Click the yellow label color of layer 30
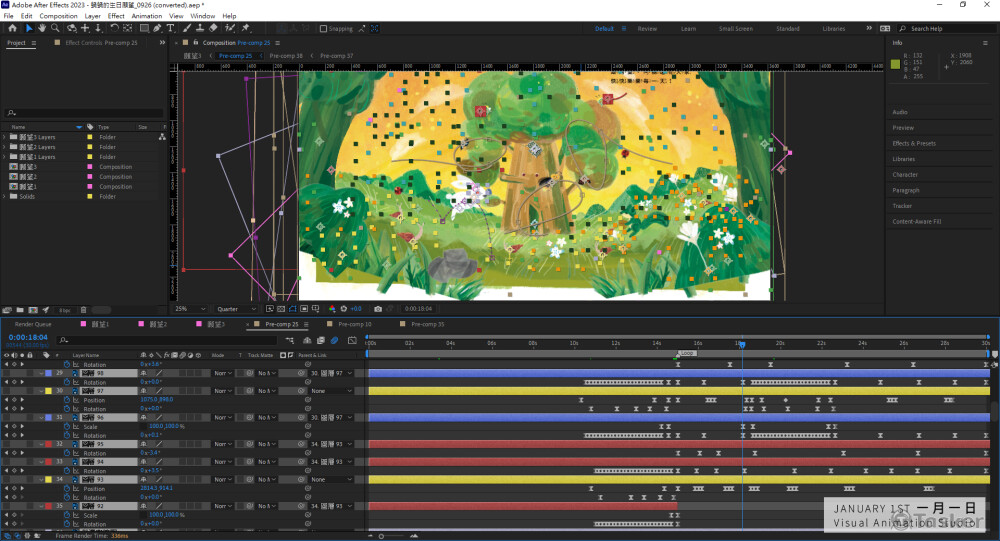 [x=47, y=391]
